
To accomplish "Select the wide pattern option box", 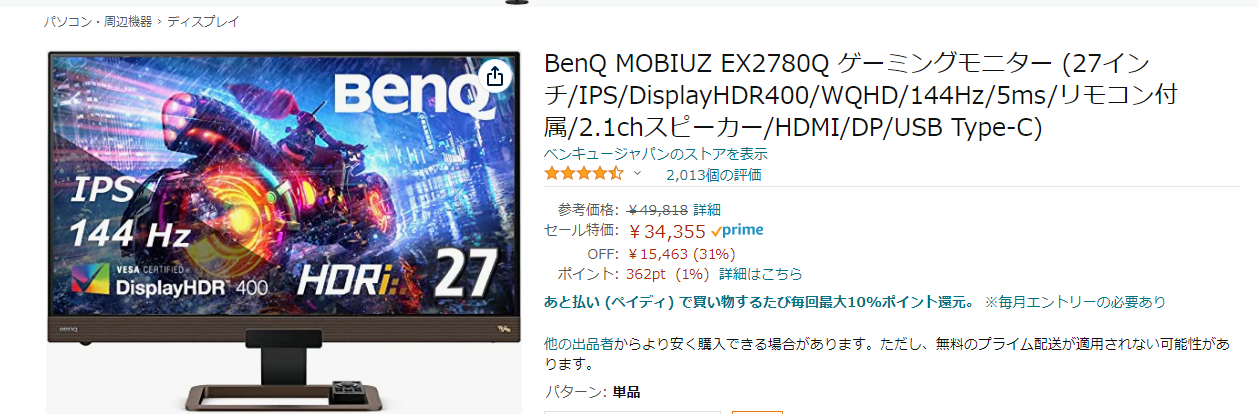I will [632, 412].
